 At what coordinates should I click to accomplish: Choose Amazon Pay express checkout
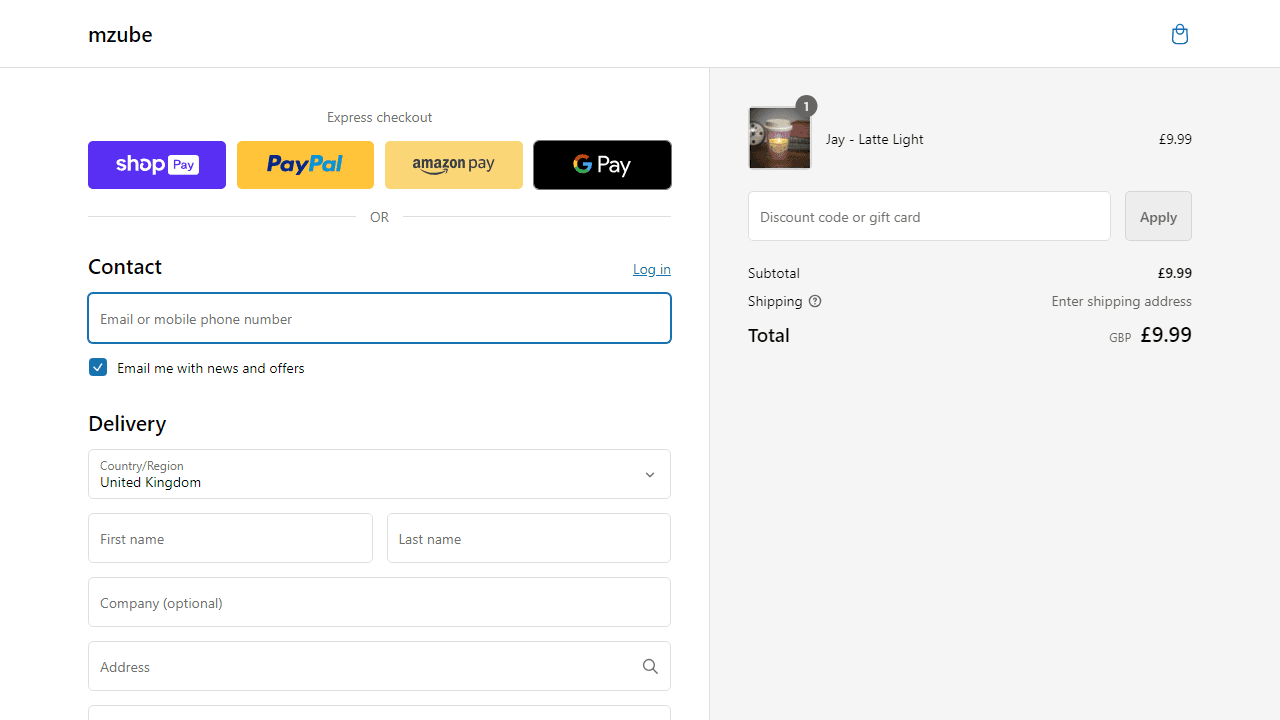point(454,165)
